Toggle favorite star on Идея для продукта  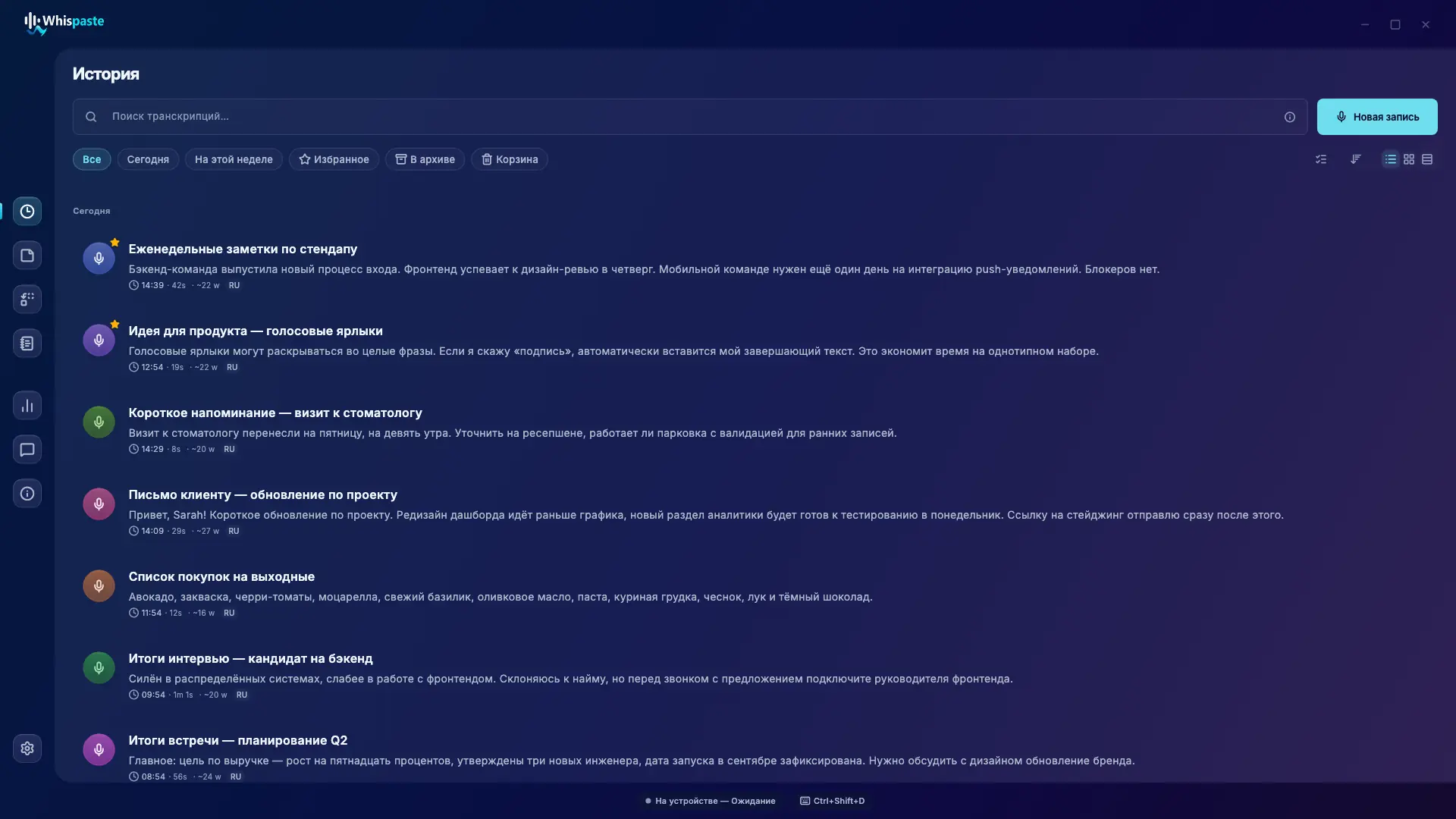pyautogui.click(x=115, y=325)
